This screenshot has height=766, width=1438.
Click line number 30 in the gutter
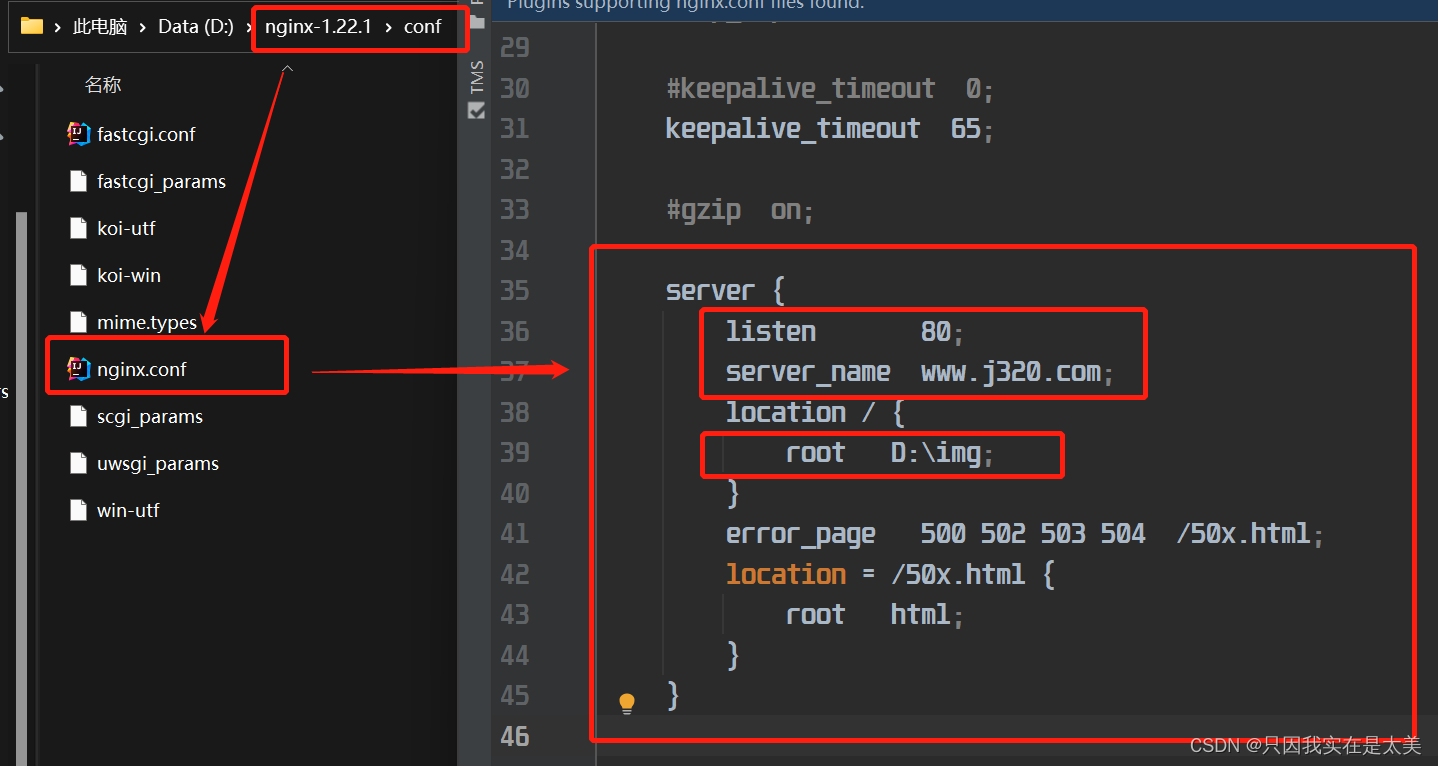[515, 89]
